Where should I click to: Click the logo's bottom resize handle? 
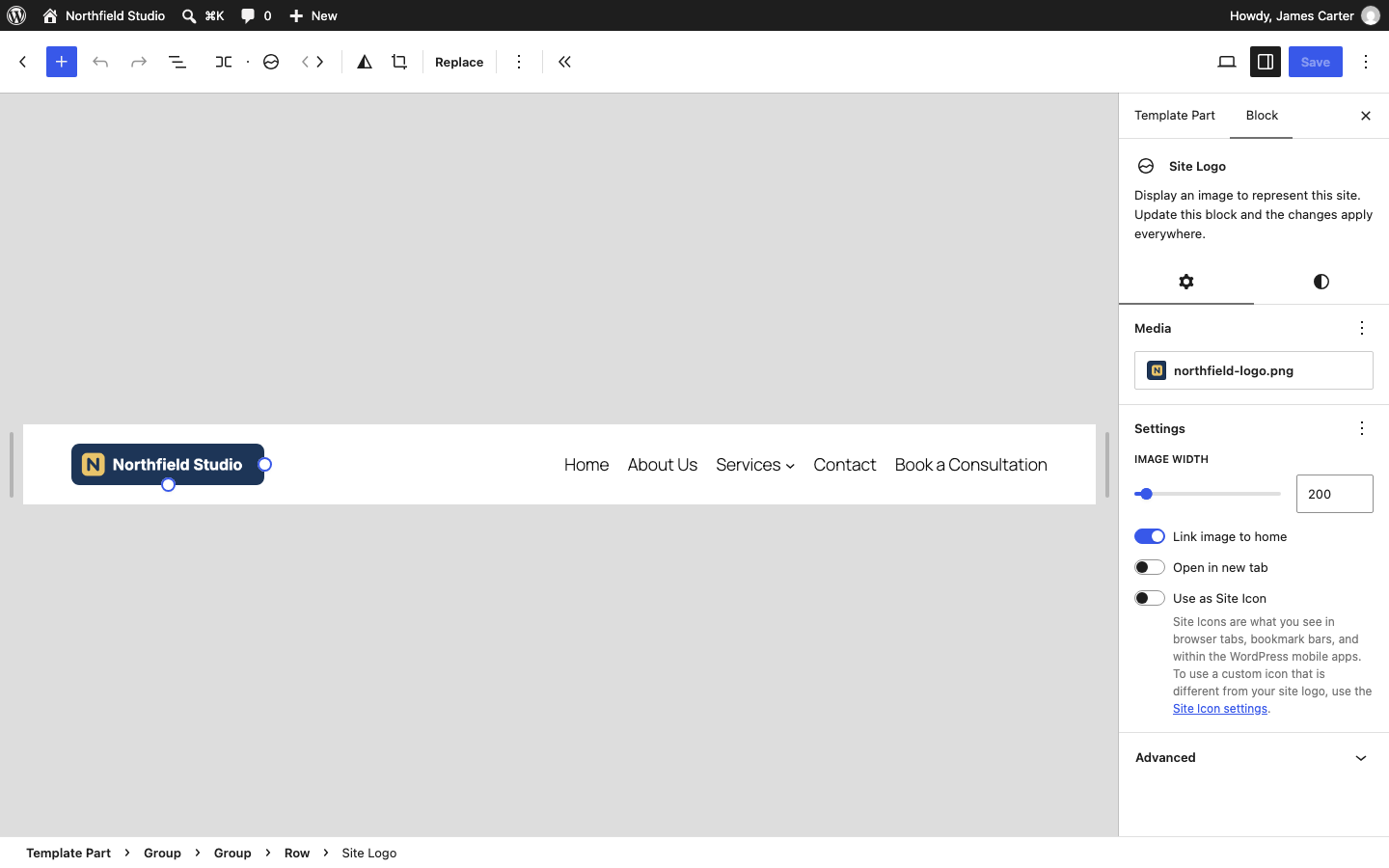[168, 485]
